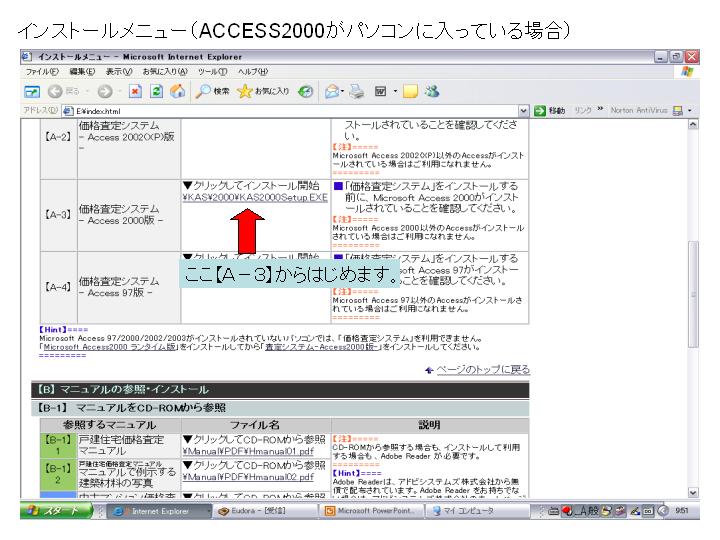This screenshot has width=720, height=540.
Task: Open the address bar dropdown arrow
Action: [x=523, y=111]
